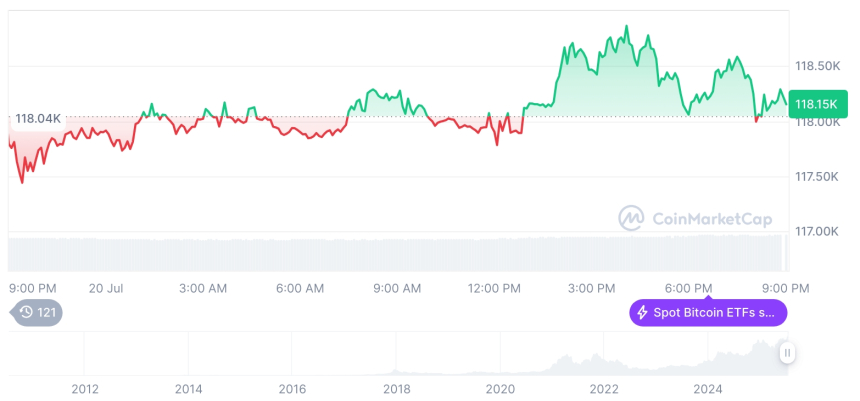Click the CoinMarketCap logo watermark
This screenshot has height=401, width=860.
click(x=630, y=217)
